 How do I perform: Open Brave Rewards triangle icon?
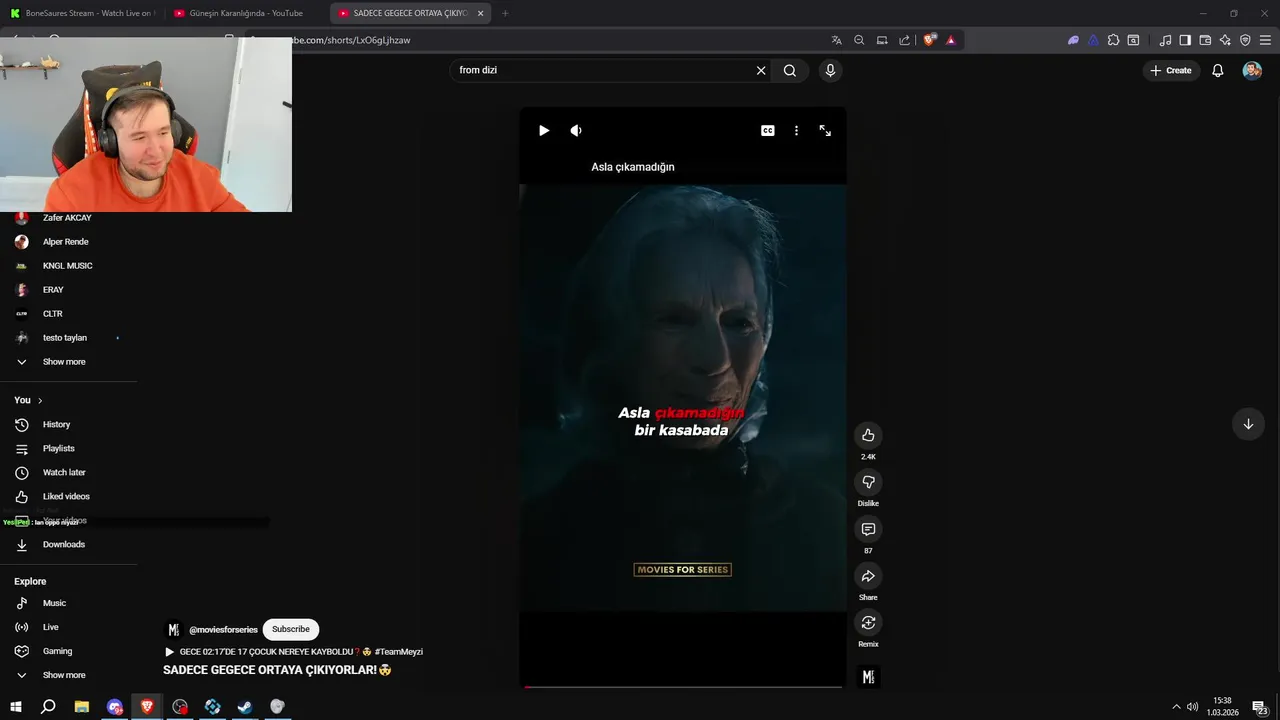(951, 40)
